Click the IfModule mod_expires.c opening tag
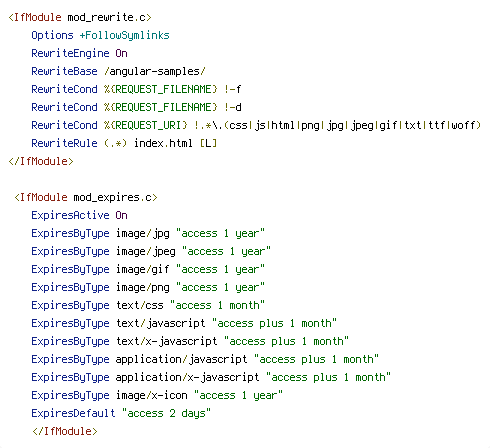The height and width of the screenshot is (448, 490). coord(86,197)
